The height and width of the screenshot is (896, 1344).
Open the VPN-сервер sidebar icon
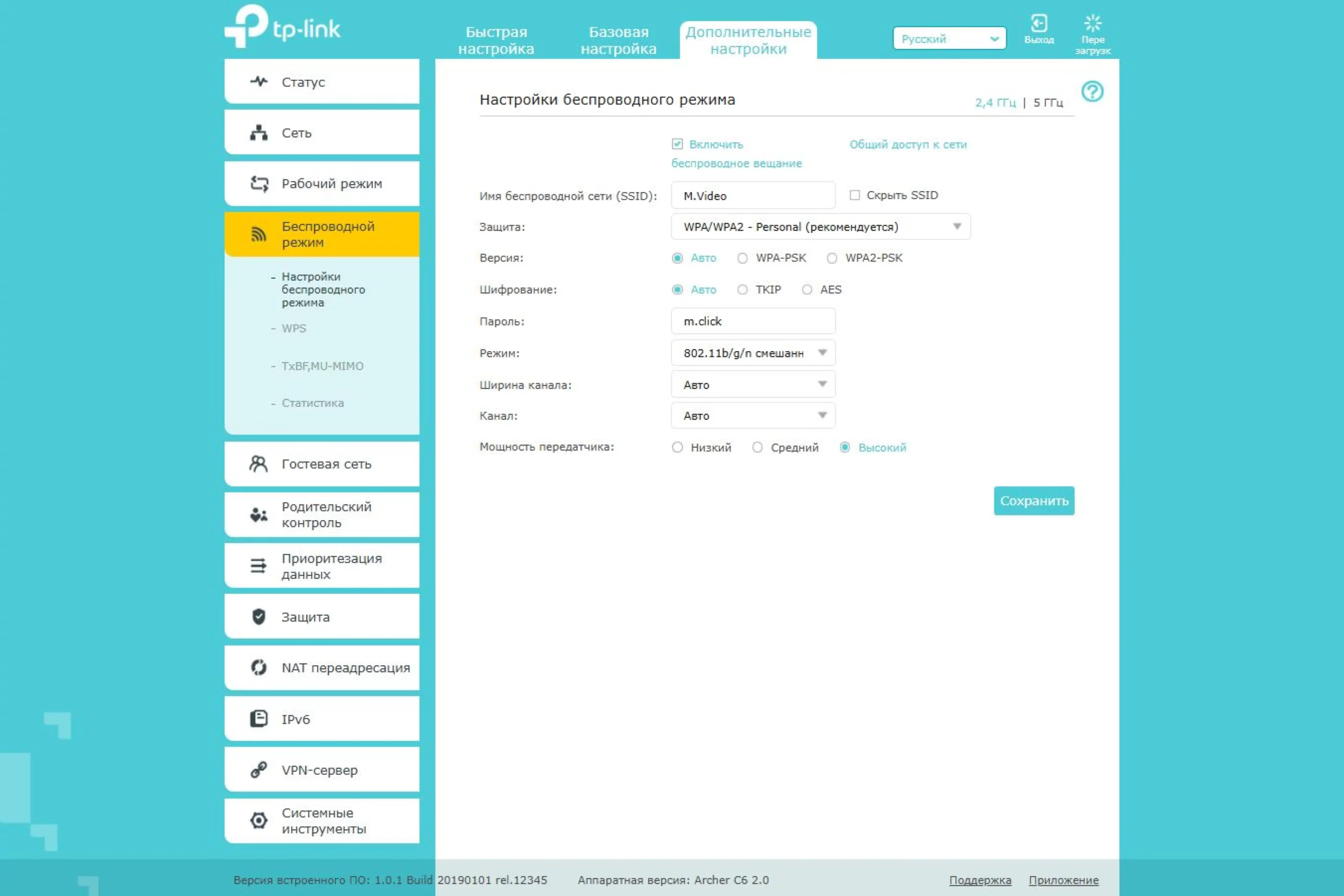click(x=259, y=769)
